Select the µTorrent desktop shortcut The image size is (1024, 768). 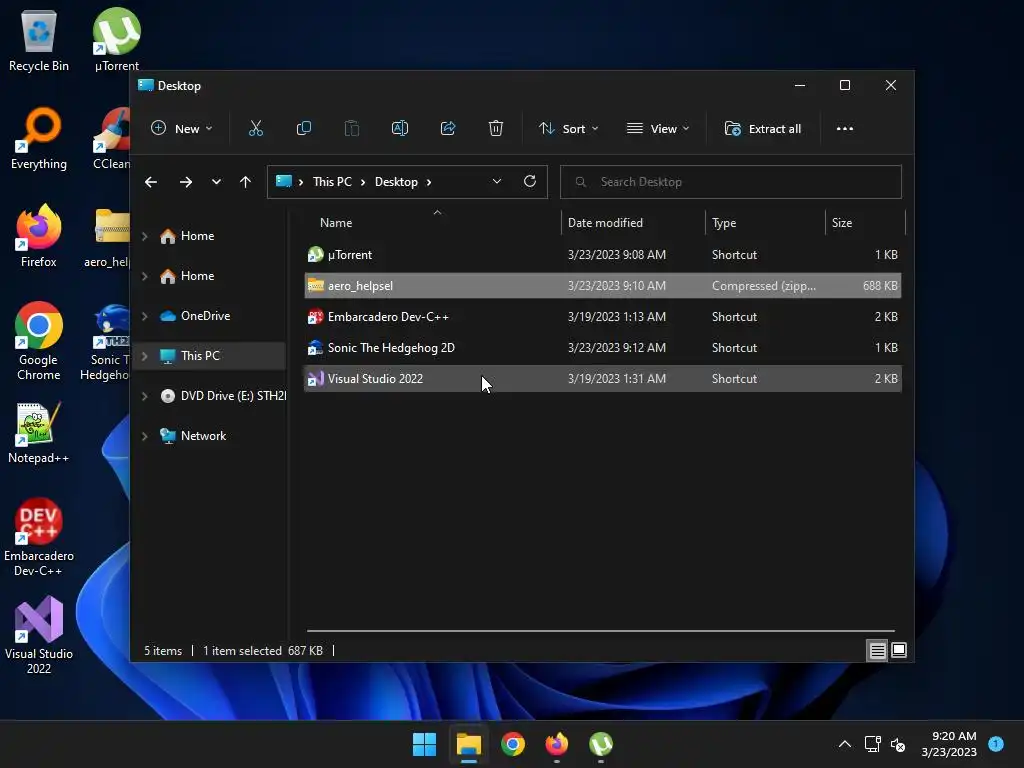point(116,40)
